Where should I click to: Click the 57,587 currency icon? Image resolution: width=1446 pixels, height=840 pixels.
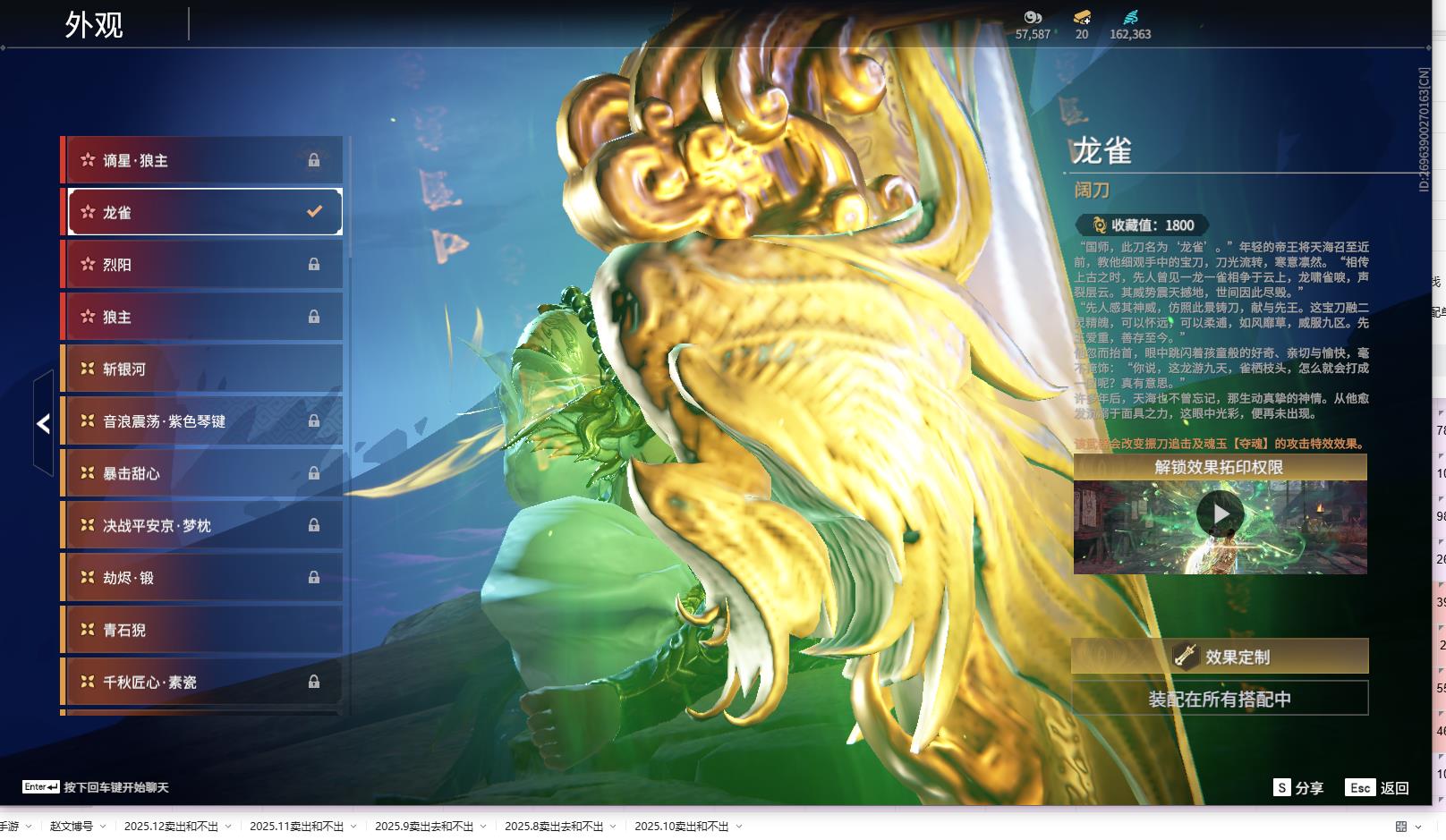[1033, 17]
